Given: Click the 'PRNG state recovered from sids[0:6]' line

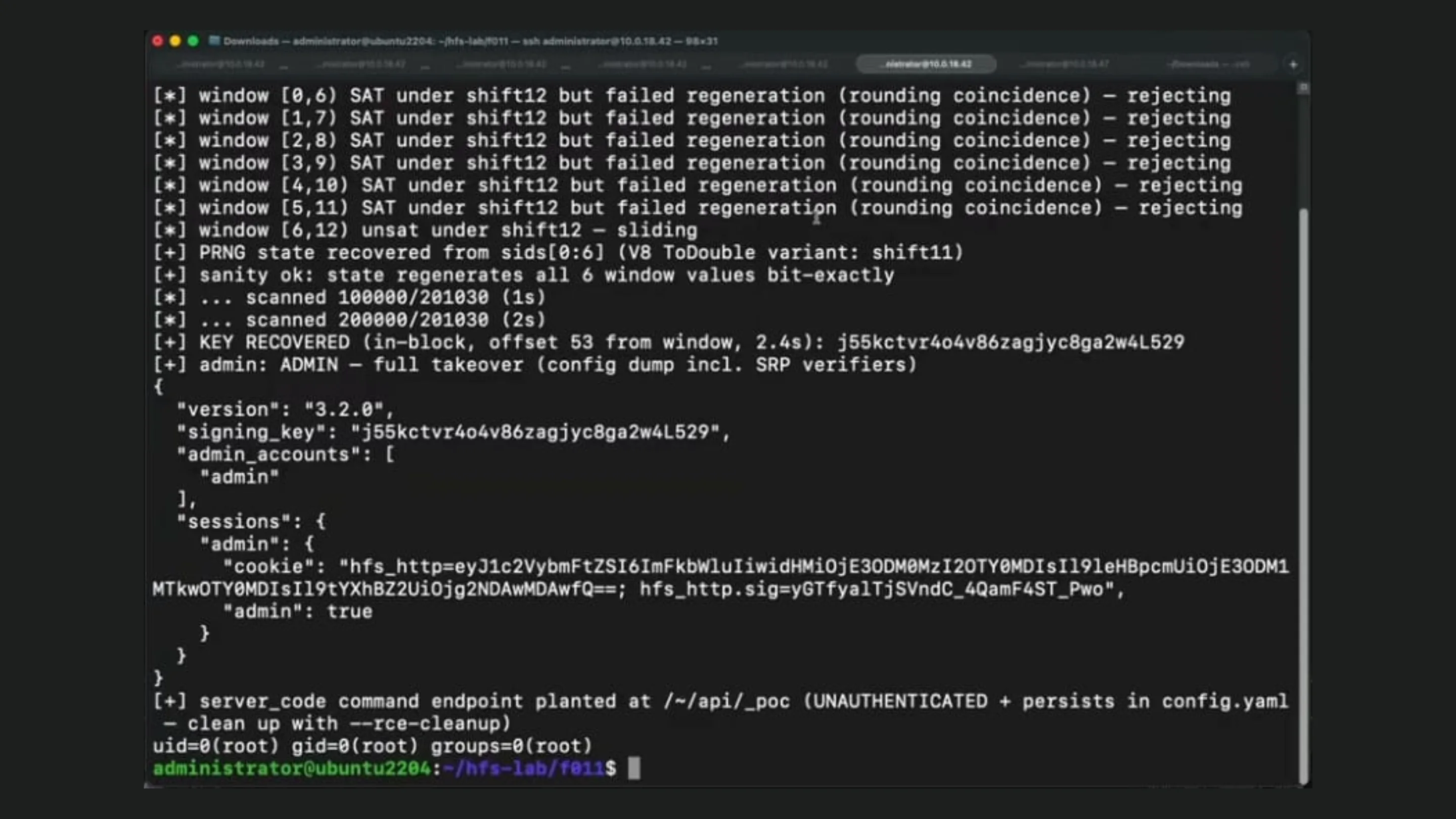Looking at the screenshot, I should pyautogui.click(x=559, y=253).
